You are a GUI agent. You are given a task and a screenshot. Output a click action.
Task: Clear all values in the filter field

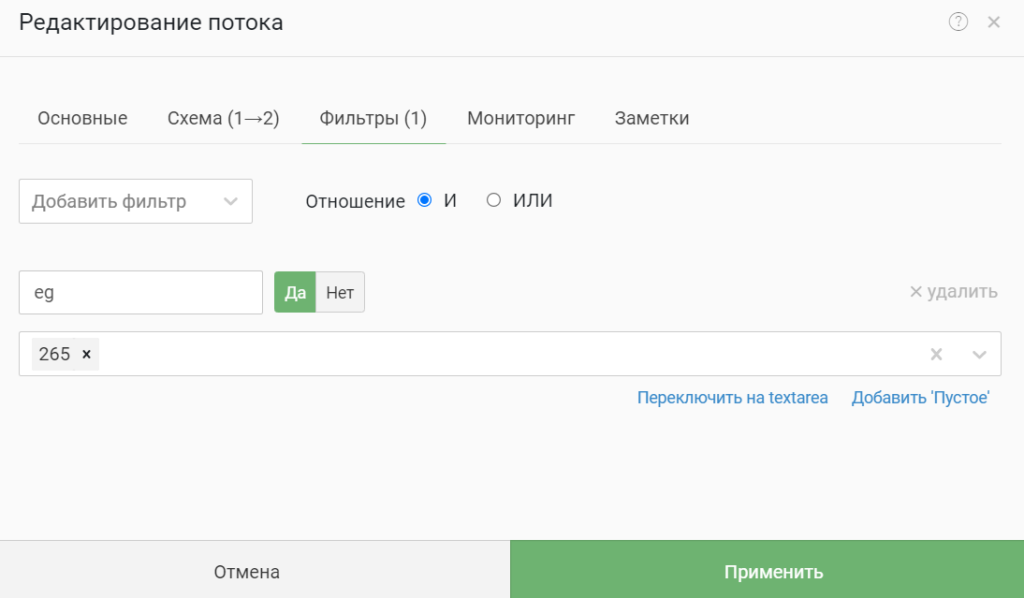936,354
